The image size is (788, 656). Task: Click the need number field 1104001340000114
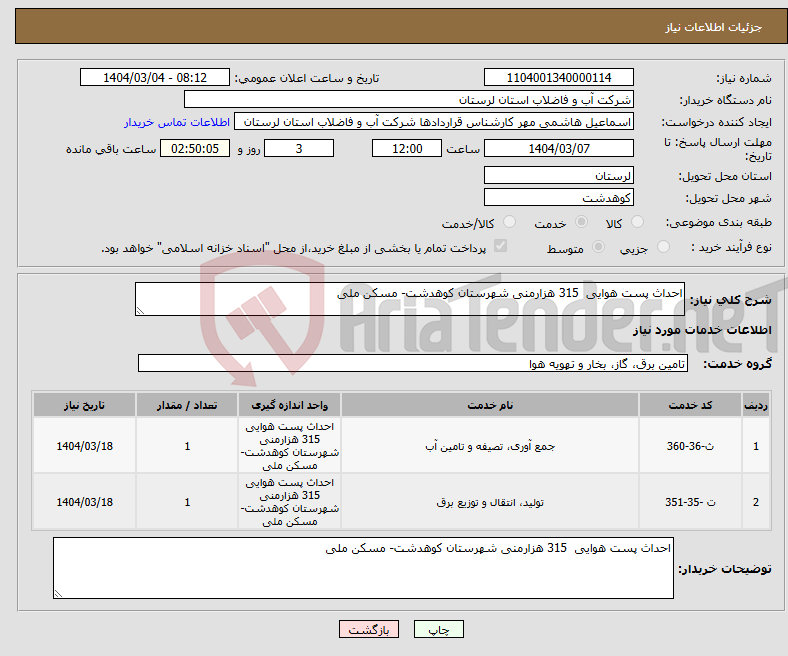tap(558, 77)
